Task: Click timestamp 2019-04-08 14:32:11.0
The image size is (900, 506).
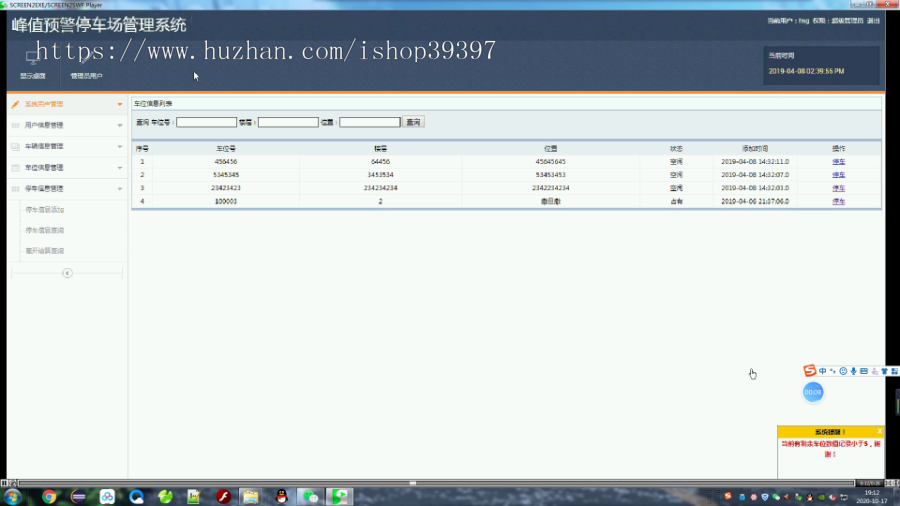Action: pyautogui.click(x=755, y=162)
